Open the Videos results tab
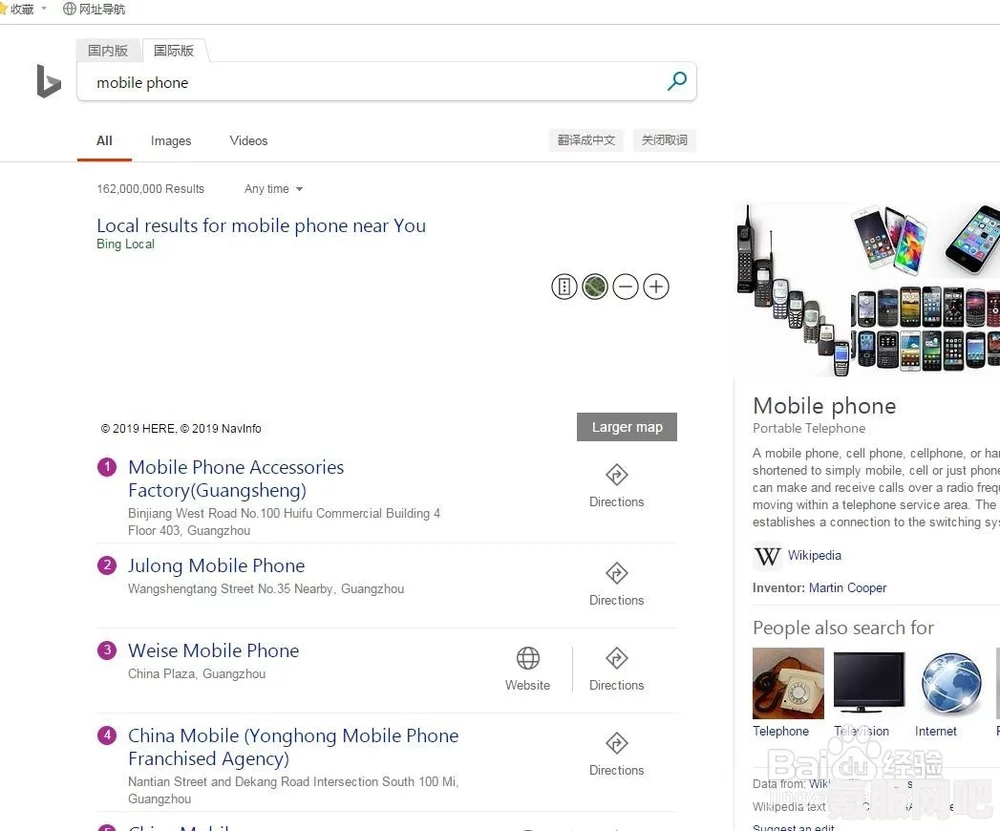Screen dimensions: 1000x831 click(249, 141)
